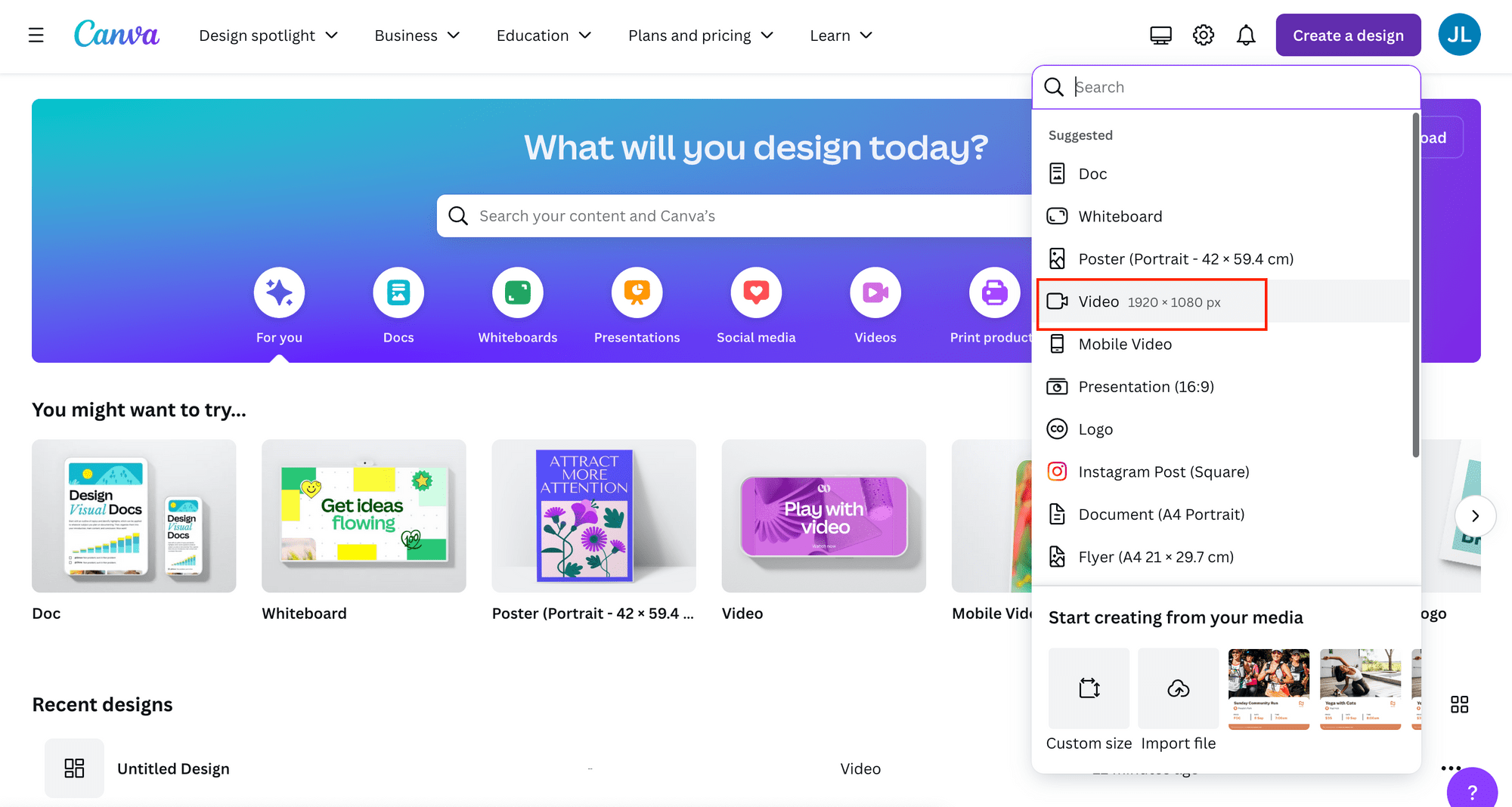Screen dimensions: 1512x807
Task: Select the Social media category icon
Action: pos(756,292)
